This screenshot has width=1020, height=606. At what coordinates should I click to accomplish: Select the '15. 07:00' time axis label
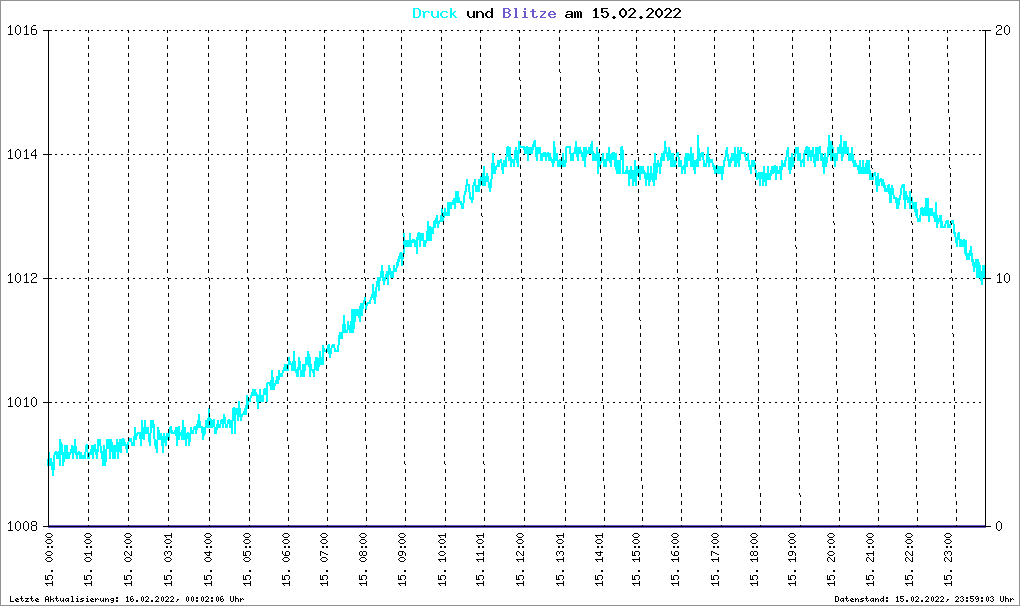[325, 559]
